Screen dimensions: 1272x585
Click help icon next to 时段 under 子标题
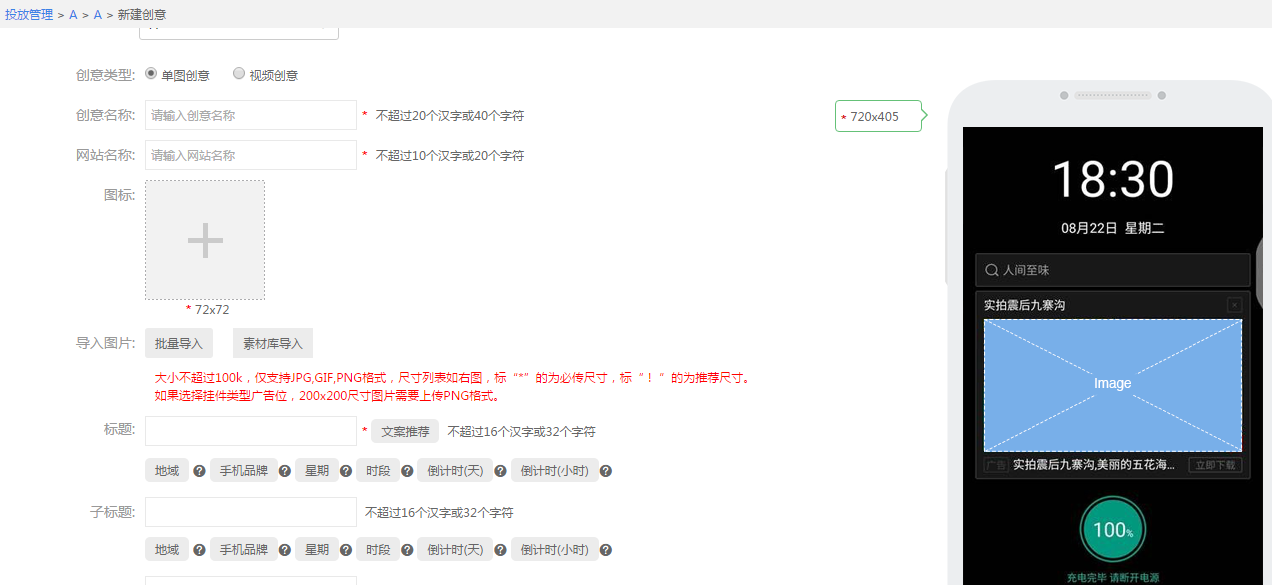click(406, 549)
